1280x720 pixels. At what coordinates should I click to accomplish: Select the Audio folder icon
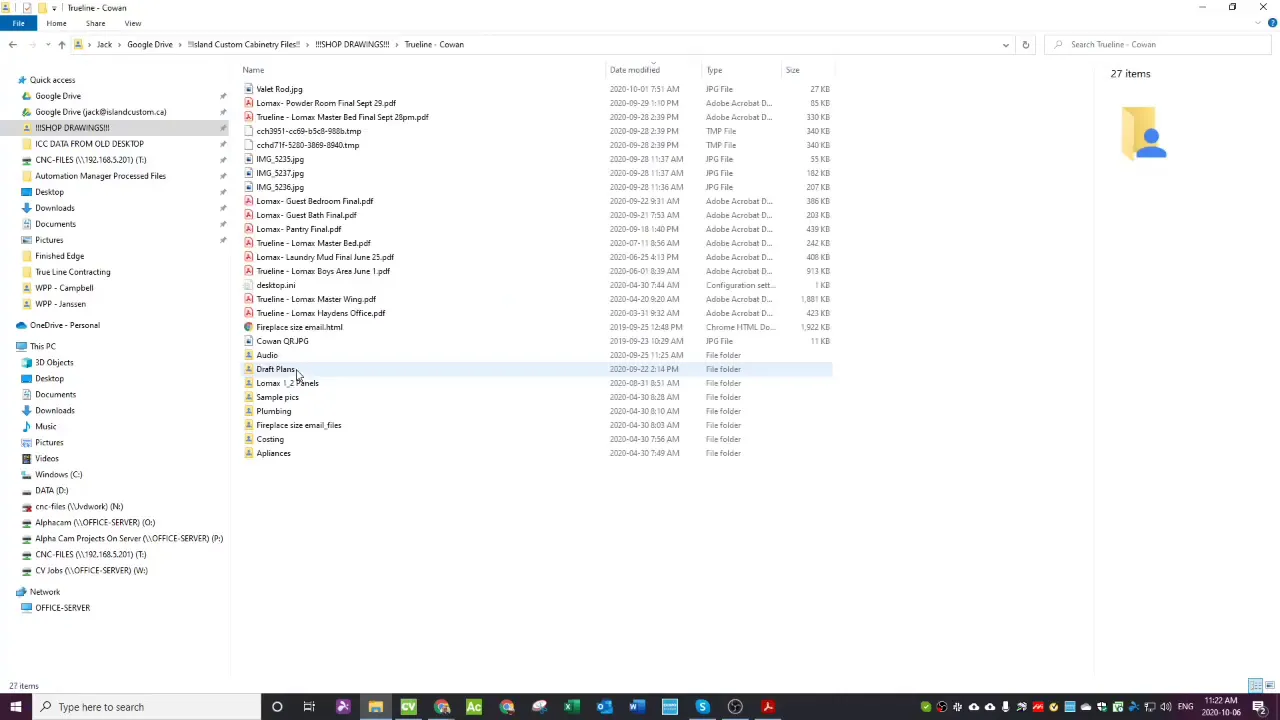pos(249,355)
